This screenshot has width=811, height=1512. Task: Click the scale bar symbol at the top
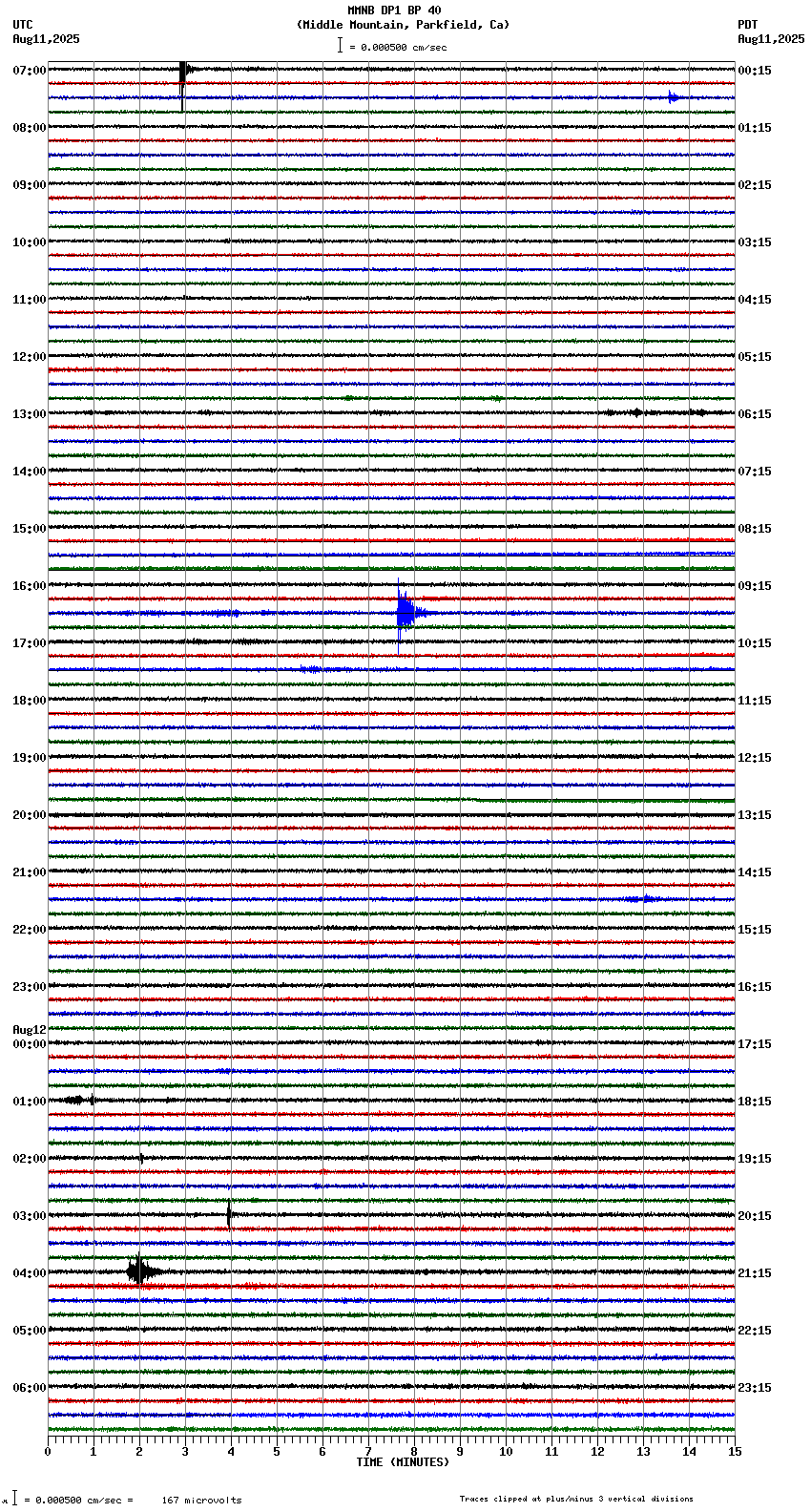point(340,45)
